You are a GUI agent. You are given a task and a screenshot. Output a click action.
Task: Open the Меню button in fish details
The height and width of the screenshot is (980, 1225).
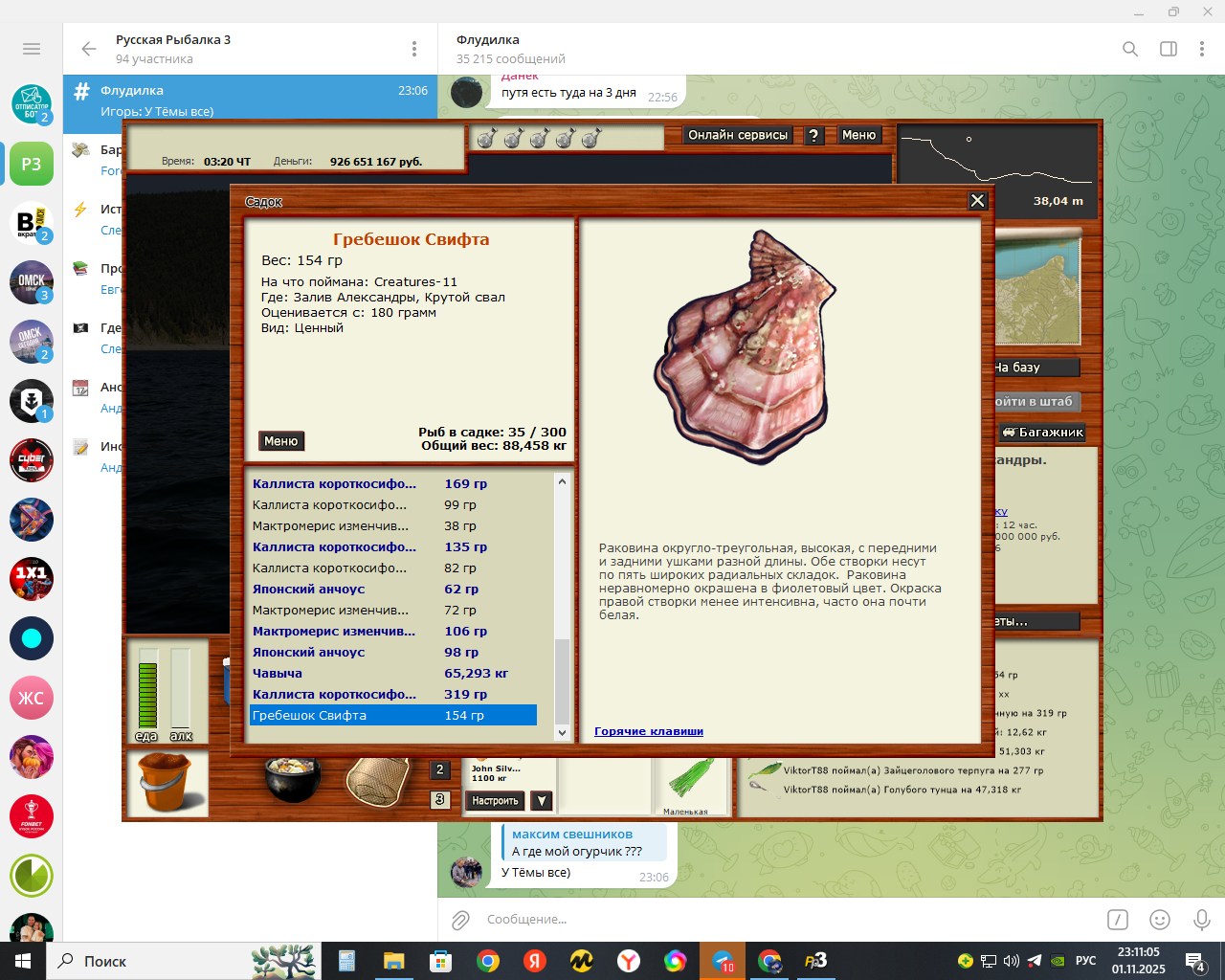(x=281, y=441)
